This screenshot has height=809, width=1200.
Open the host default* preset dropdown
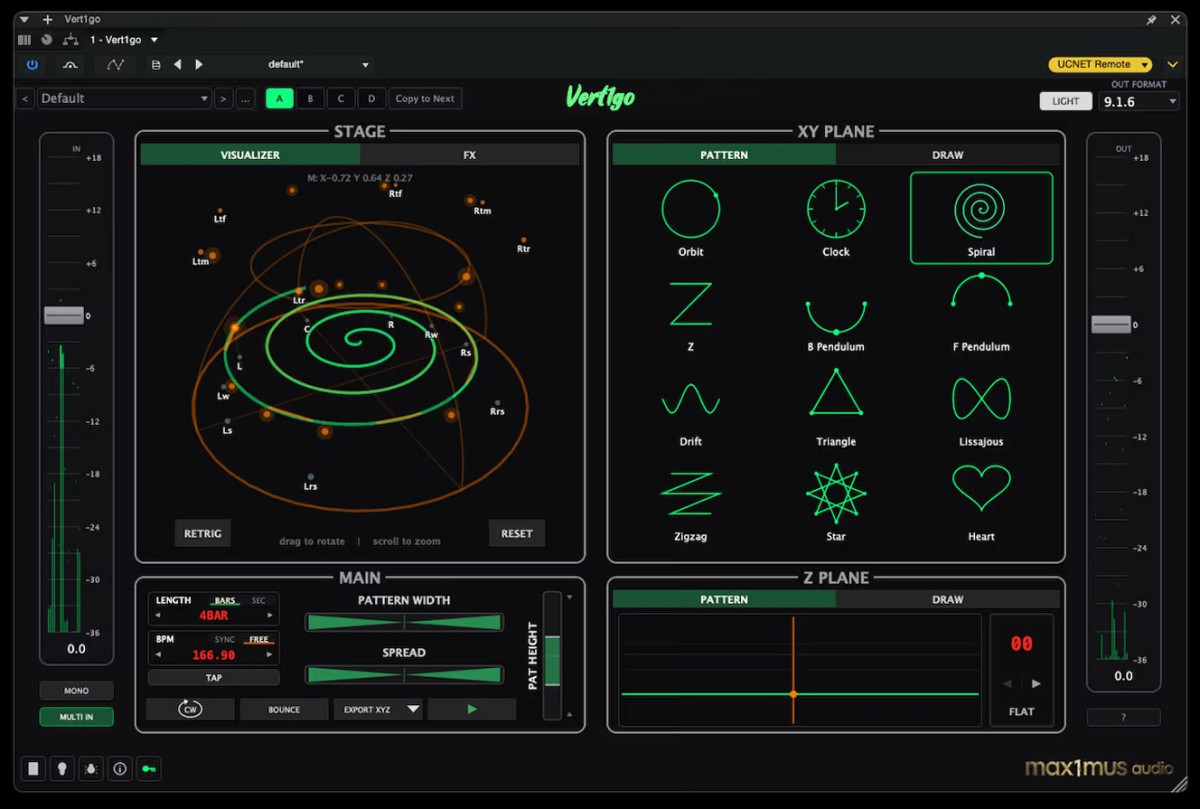(x=318, y=65)
